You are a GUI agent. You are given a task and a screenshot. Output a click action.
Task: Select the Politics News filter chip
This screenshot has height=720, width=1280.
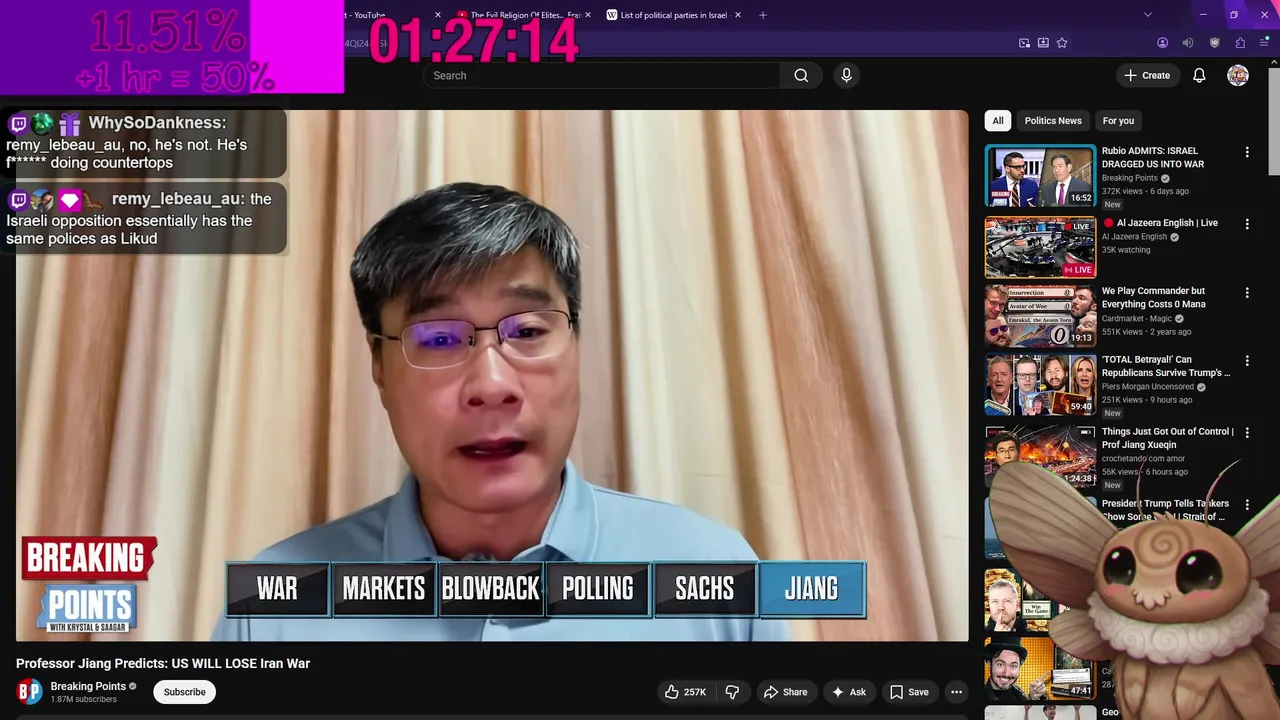tap(1053, 120)
